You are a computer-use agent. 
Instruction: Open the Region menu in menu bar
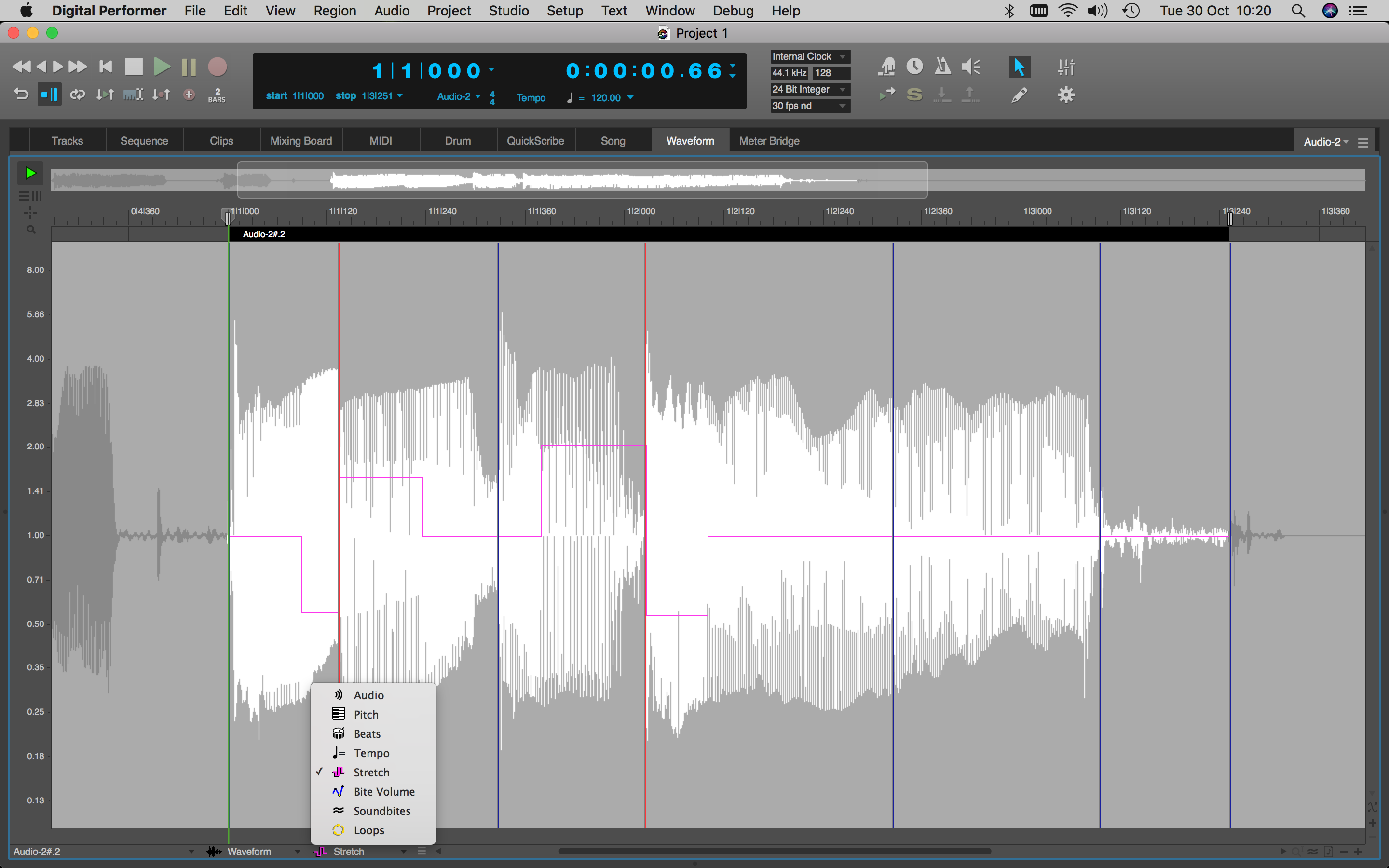tap(335, 10)
